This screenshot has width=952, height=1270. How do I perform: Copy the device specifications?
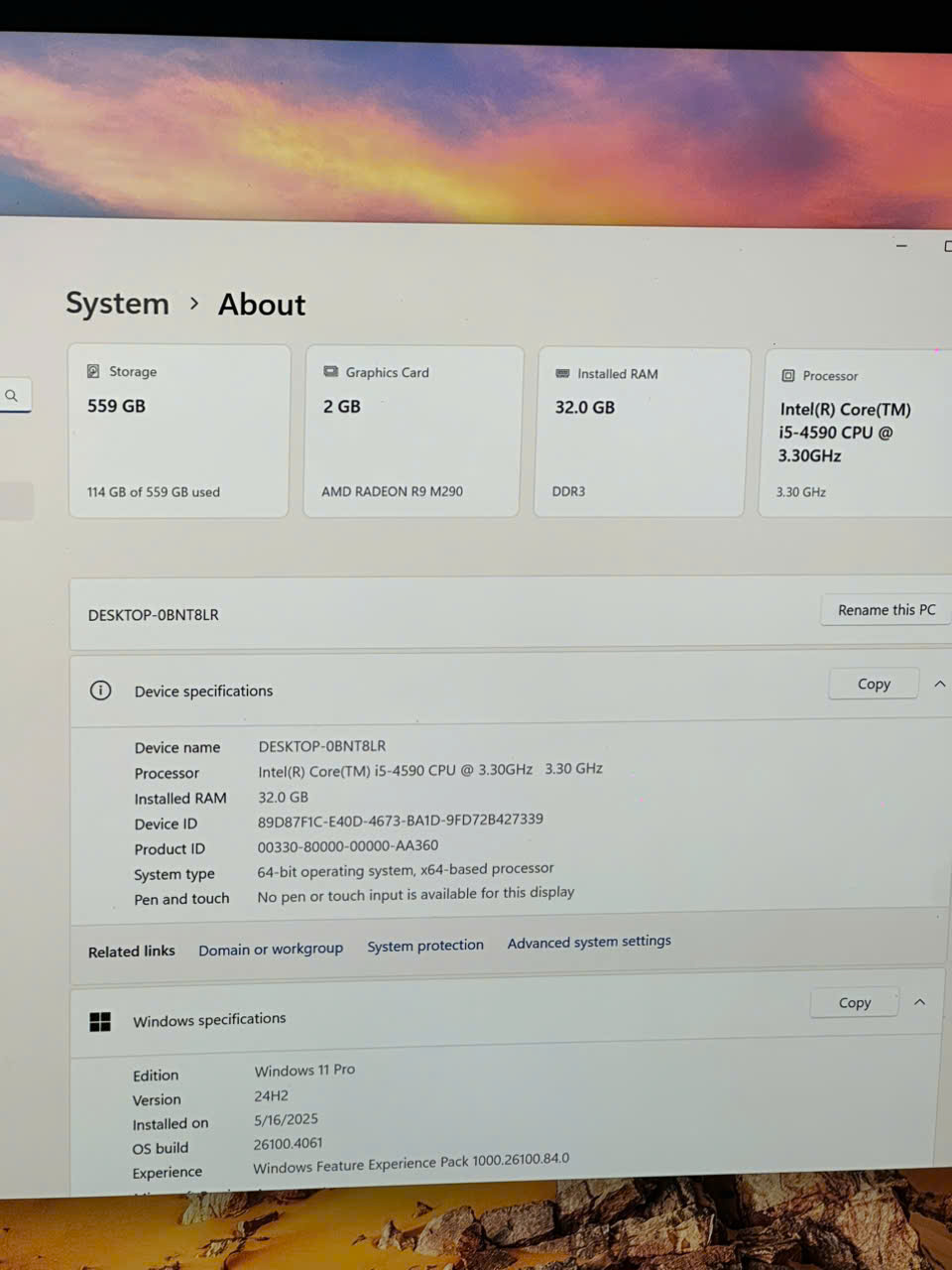point(874,684)
